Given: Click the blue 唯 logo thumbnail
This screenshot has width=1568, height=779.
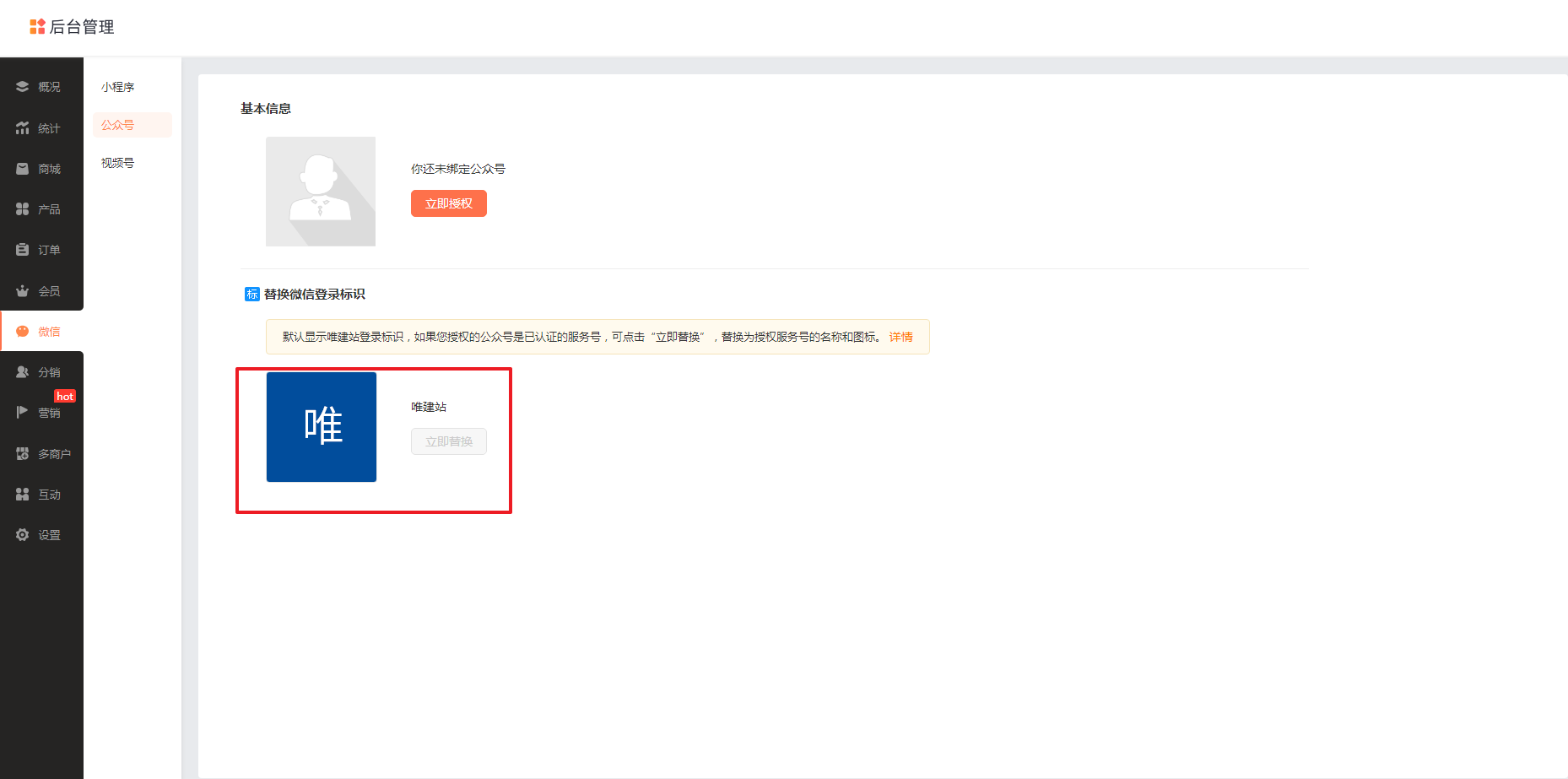Looking at the screenshot, I should 322,427.
